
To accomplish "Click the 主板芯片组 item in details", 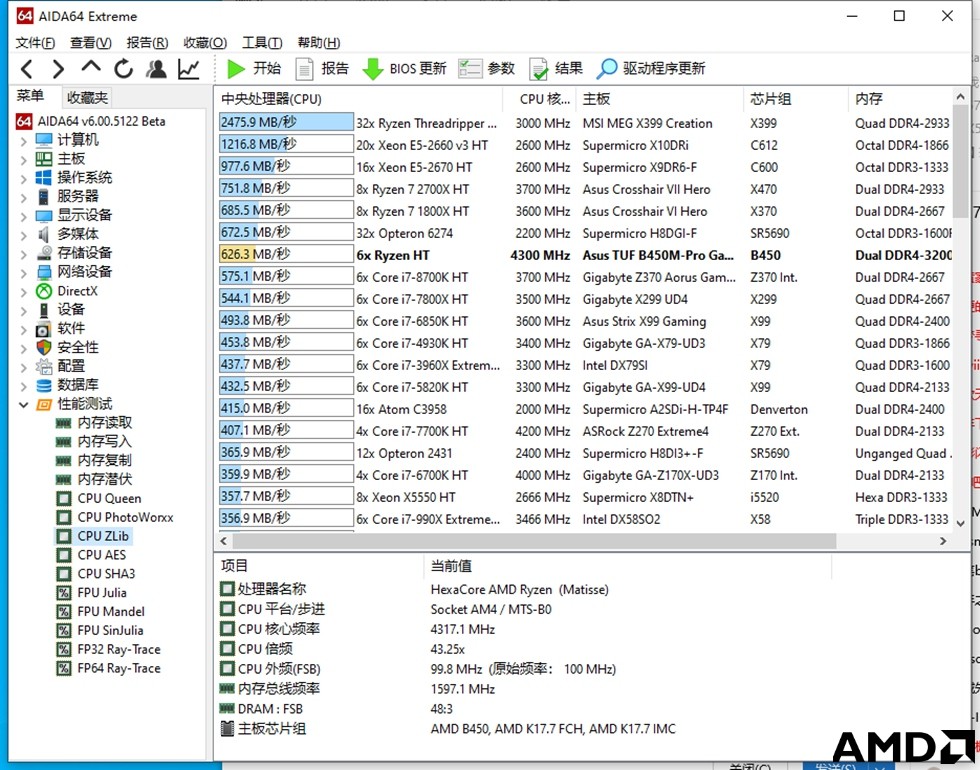I will (x=264, y=729).
